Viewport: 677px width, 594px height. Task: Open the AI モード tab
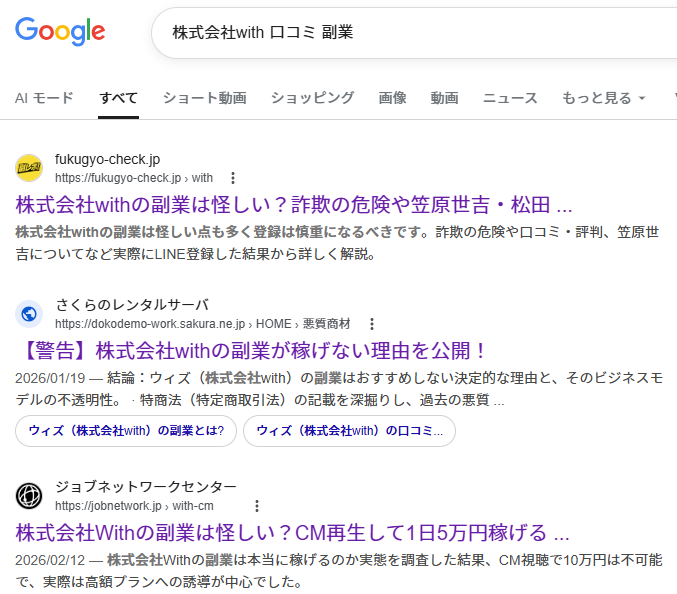[44, 98]
